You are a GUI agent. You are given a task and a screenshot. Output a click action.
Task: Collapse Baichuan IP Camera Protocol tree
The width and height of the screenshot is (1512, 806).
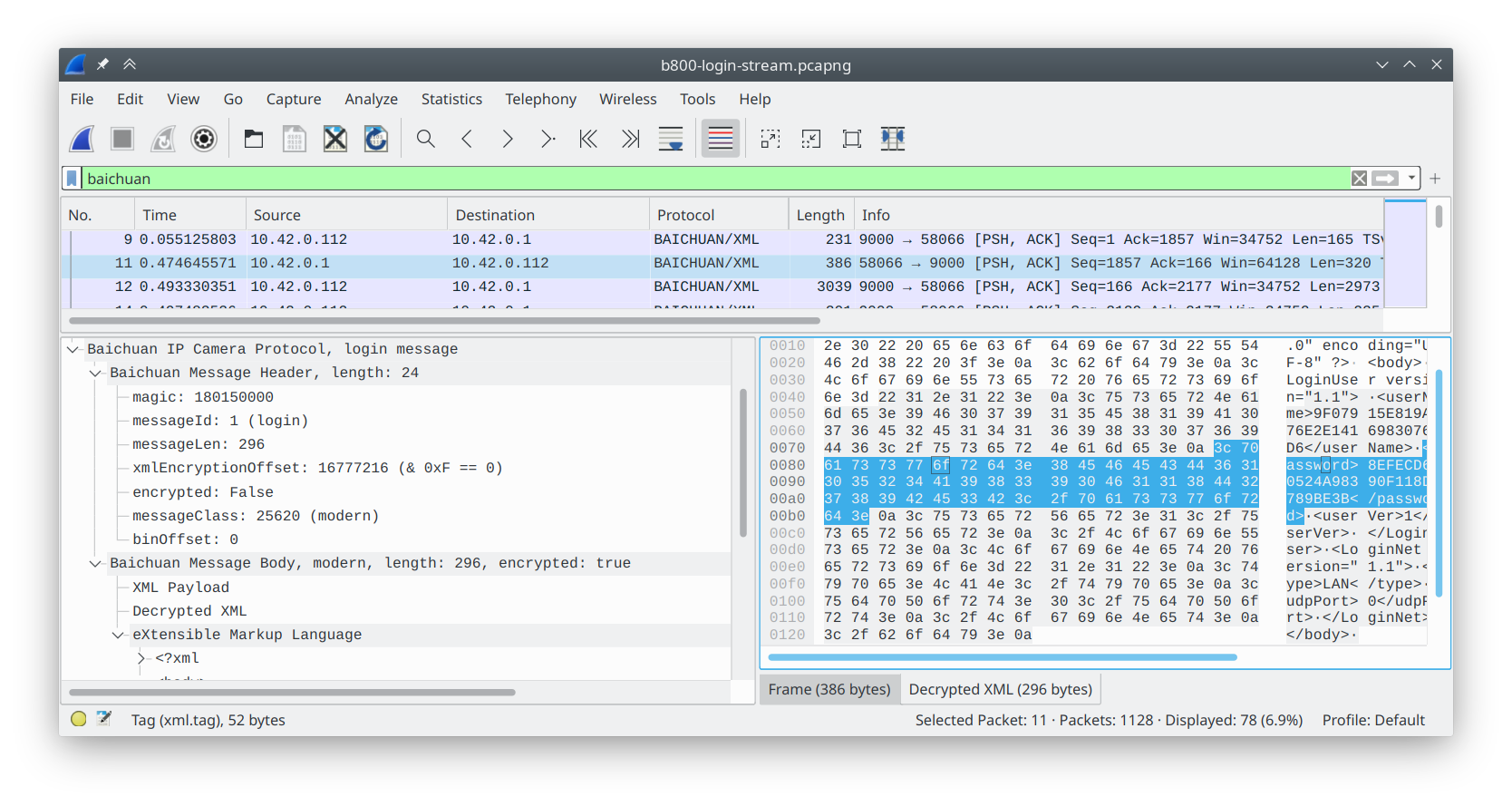coord(73,349)
